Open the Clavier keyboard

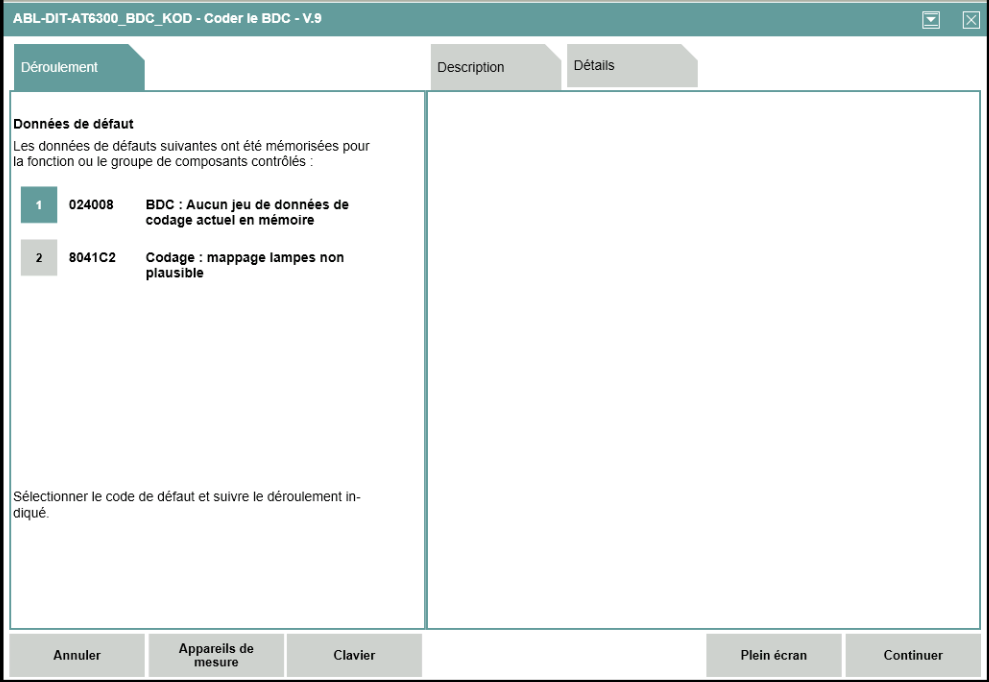coord(354,655)
